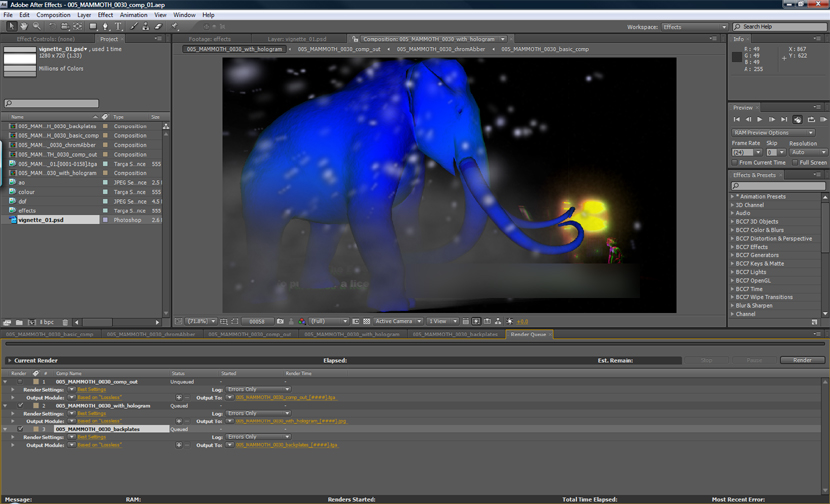Open magnification ratio 71.8% dropdown
This screenshot has height=504, width=830.
(202, 321)
